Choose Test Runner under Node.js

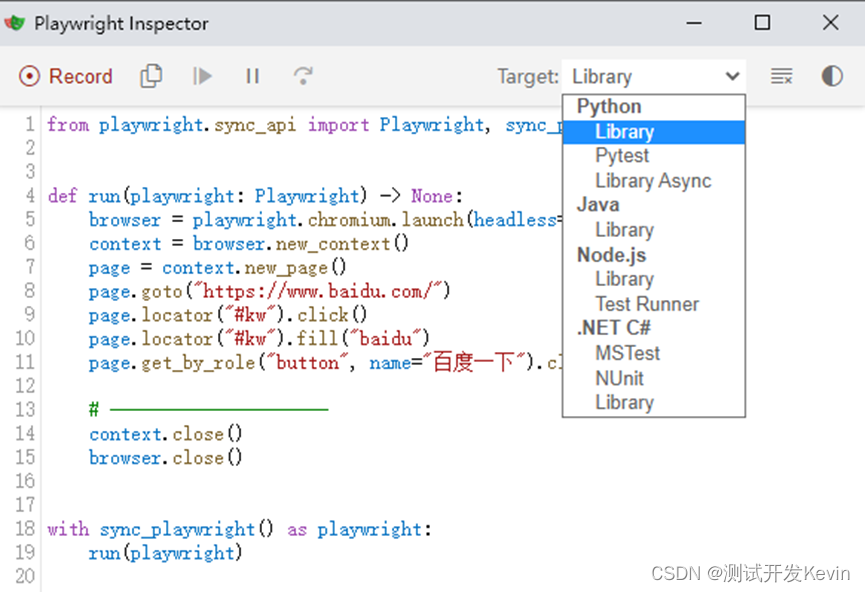point(647,304)
